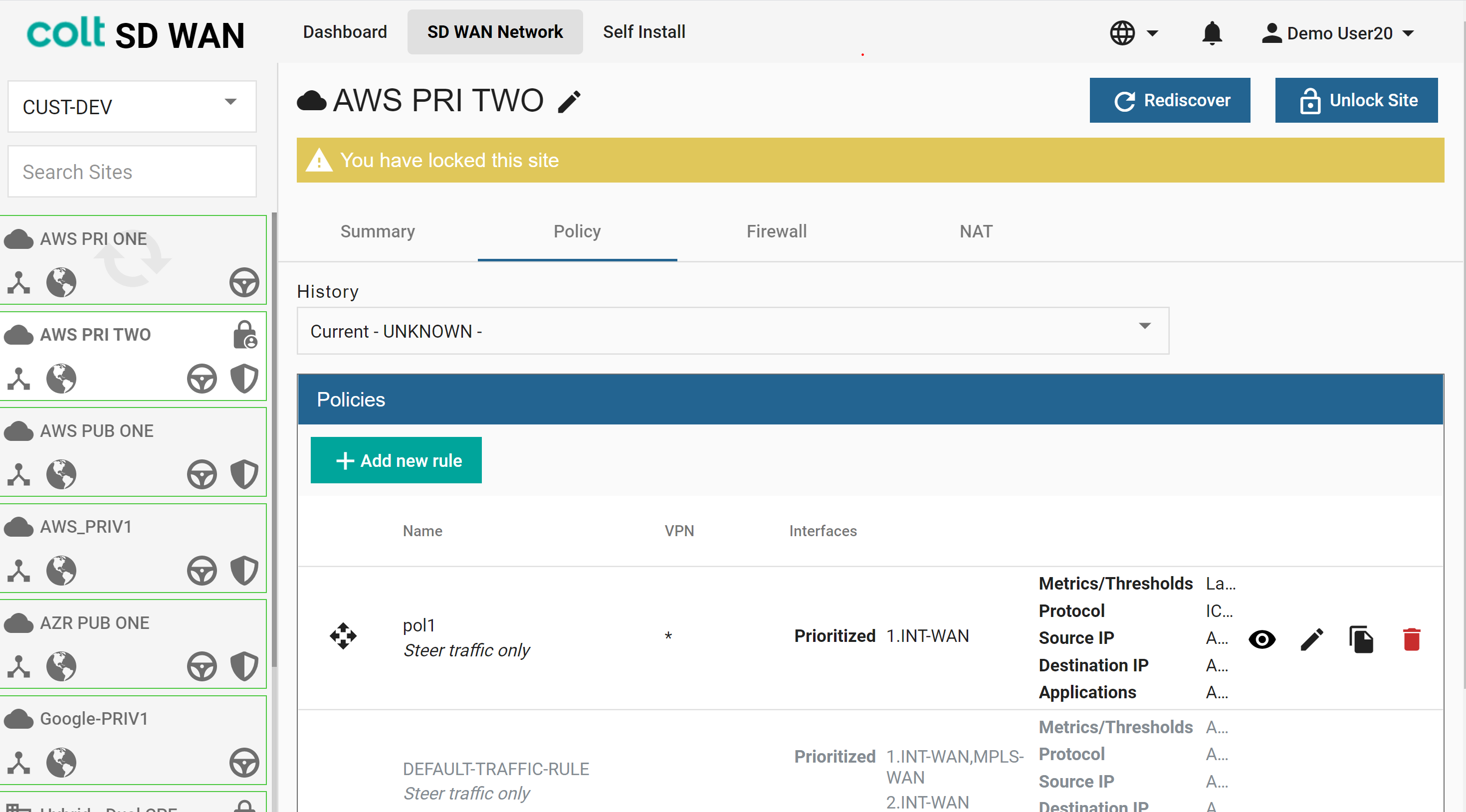Click the Name column header
Image resolution: width=1466 pixels, height=812 pixels.
click(x=423, y=531)
